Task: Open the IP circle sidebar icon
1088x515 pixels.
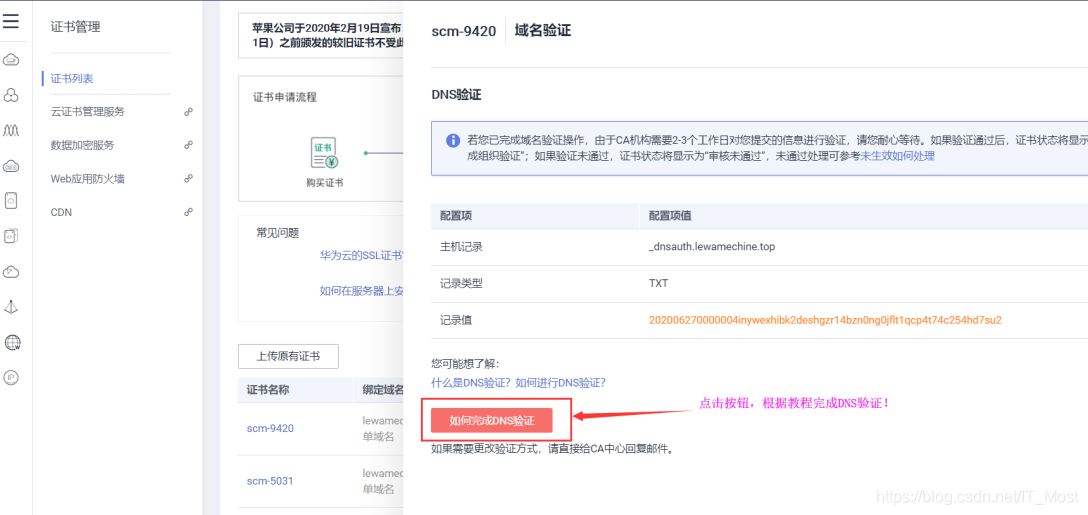Action: pos(11,377)
